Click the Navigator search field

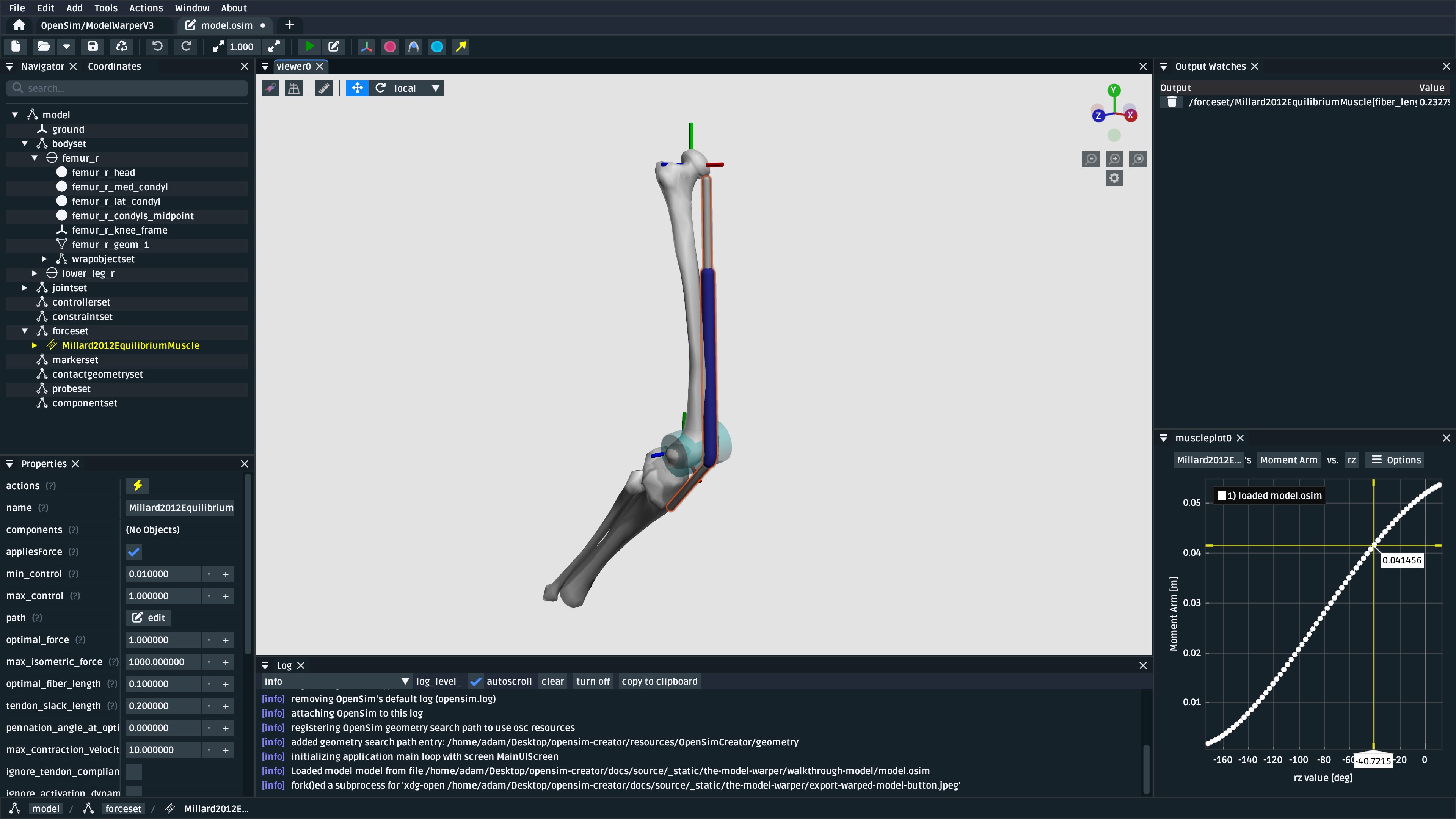(127, 88)
